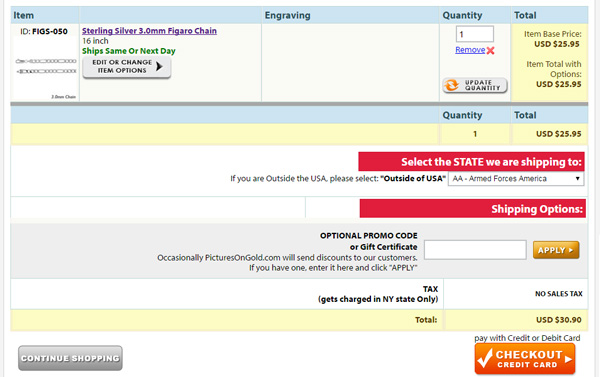Proceed with Checkout Credit Card button
The image size is (600, 377).
[x=525, y=359]
